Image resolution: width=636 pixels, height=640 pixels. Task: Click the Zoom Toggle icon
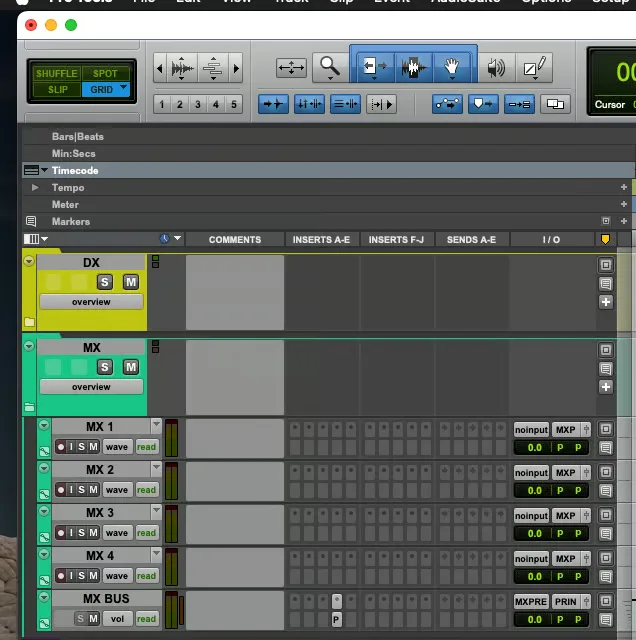click(291, 68)
